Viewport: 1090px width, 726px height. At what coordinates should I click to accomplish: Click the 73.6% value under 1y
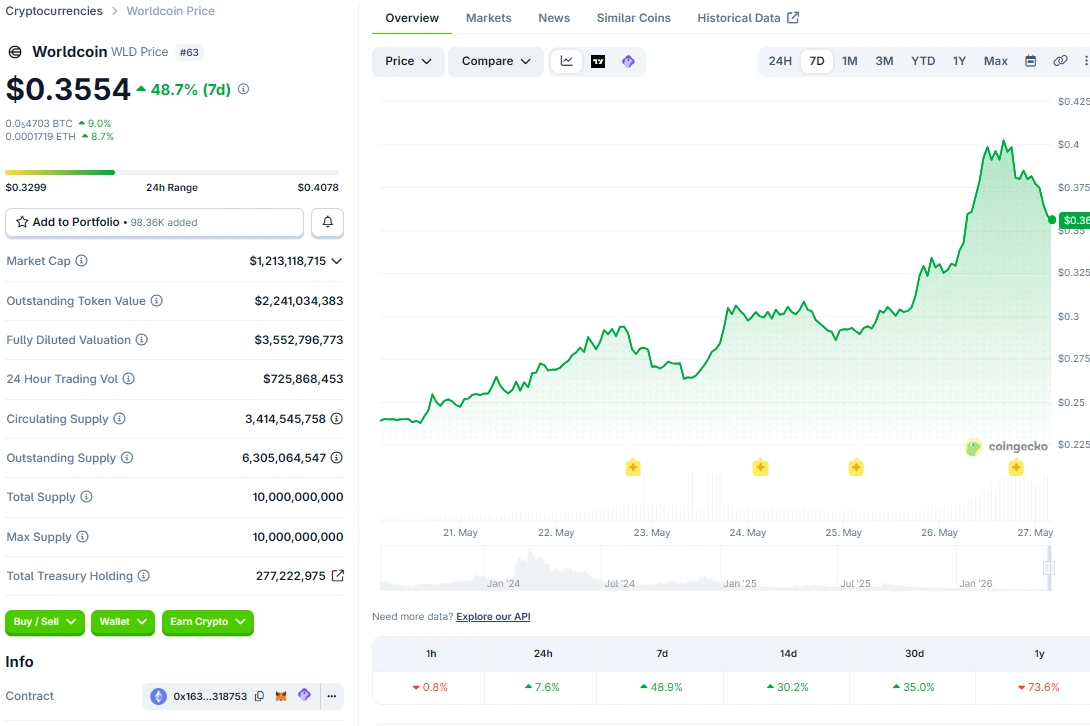1039,687
